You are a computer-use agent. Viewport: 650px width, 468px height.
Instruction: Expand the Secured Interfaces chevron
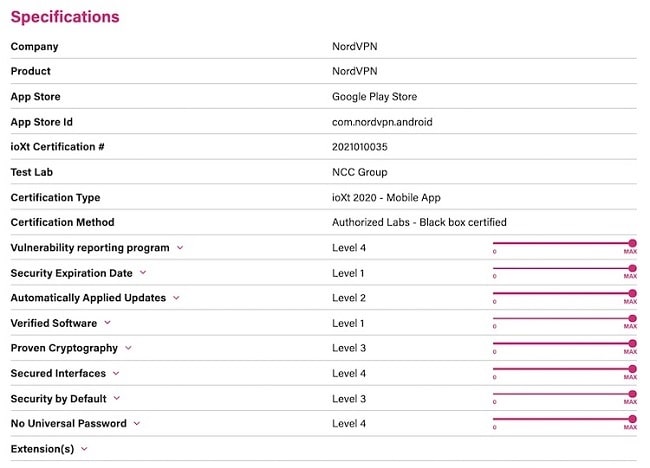[x=116, y=373]
